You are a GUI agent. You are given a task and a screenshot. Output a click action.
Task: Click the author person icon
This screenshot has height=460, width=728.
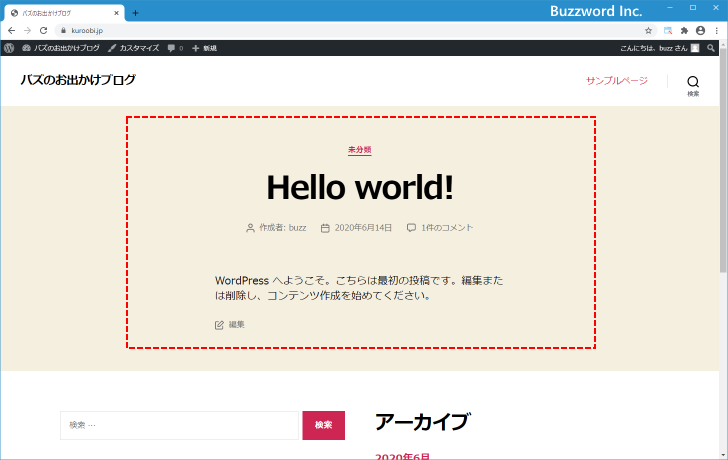coord(250,228)
